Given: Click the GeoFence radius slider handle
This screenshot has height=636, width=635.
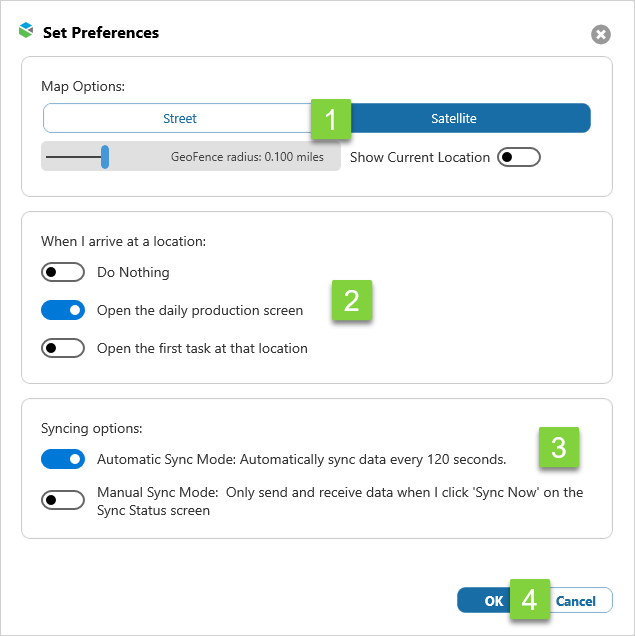Looking at the screenshot, I should [x=104, y=157].
